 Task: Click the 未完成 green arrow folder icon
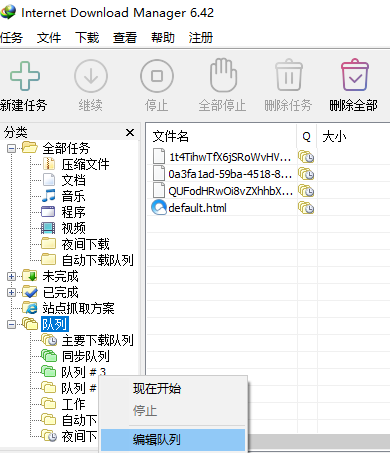point(30,276)
